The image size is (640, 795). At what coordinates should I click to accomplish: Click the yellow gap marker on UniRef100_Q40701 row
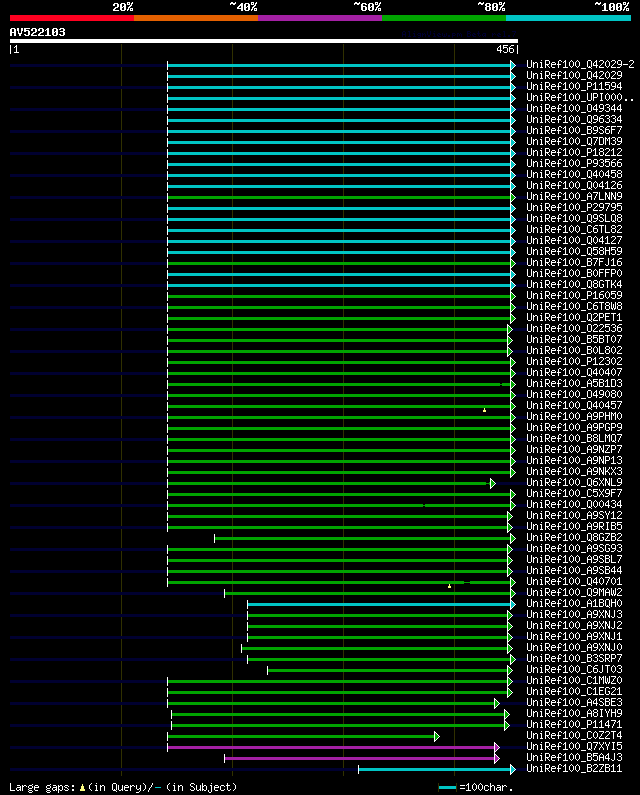pos(449,586)
